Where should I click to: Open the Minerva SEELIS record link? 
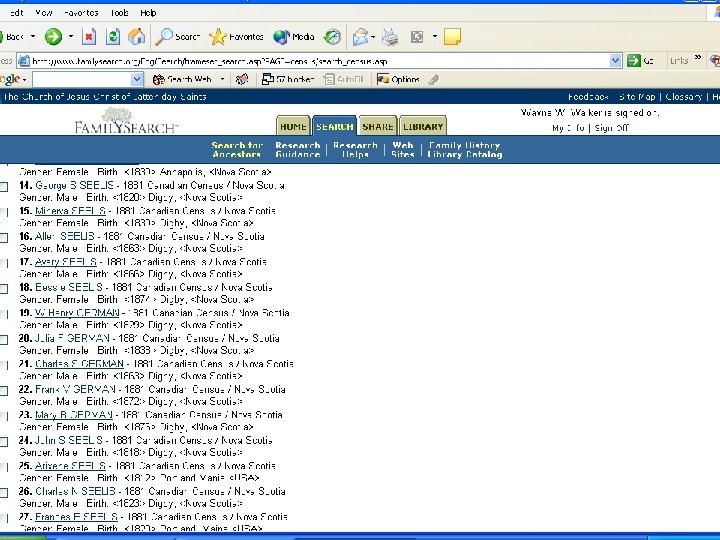(x=70, y=211)
